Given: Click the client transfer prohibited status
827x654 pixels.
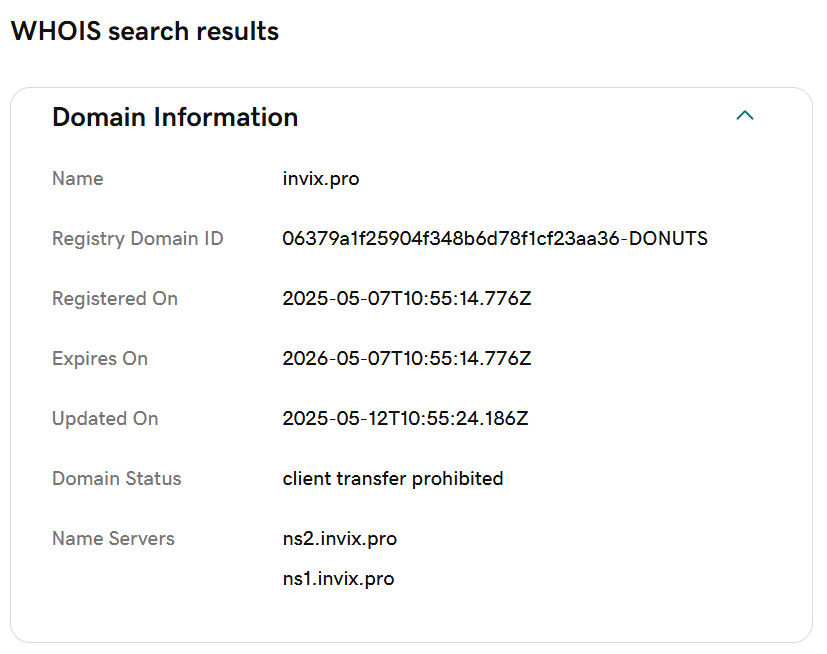Looking at the screenshot, I should (x=393, y=479).
